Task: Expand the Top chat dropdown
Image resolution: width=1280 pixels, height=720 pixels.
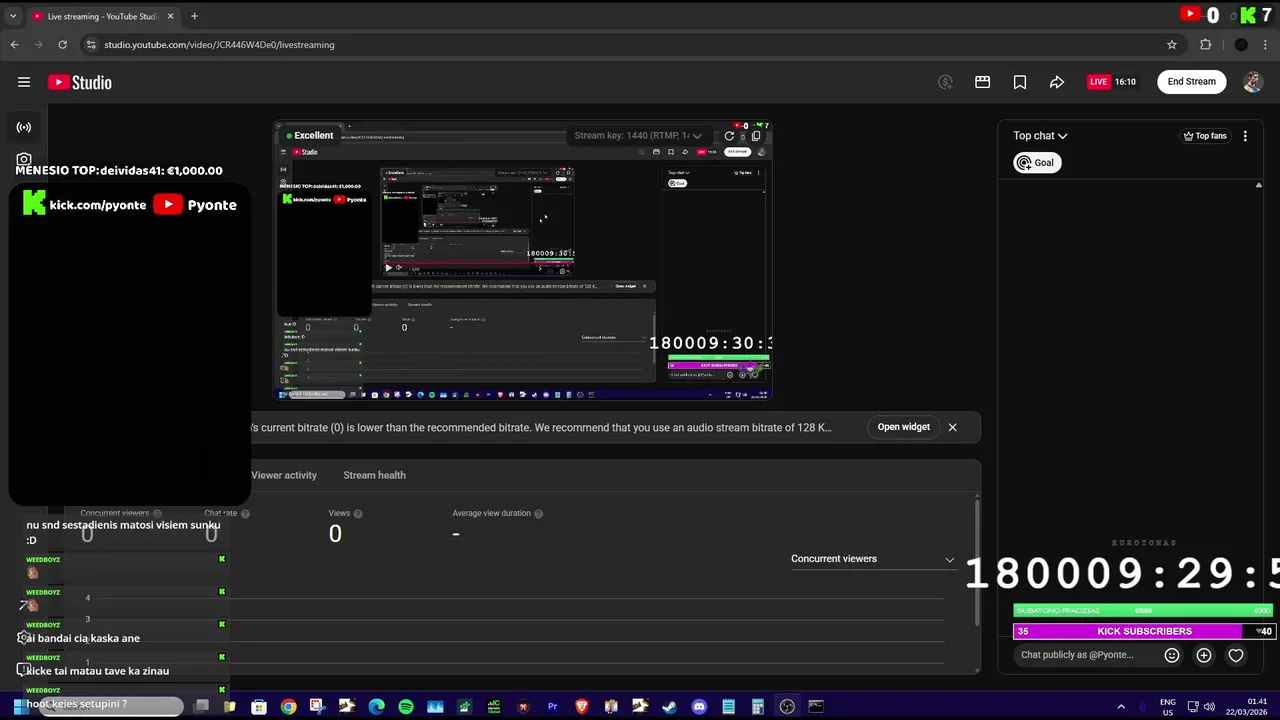Action: pyautogui.click(x=1040, y=136)
